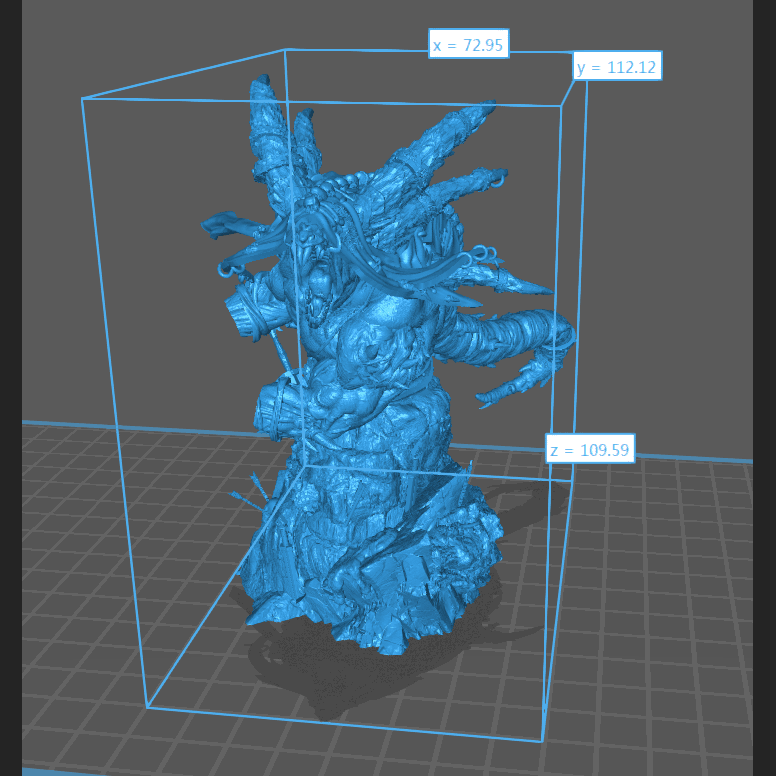Image resolution: width=776 pixels, height=776 pixels.
Task: Click the bounding box top-back corner
Action: (x=286, y=49)
